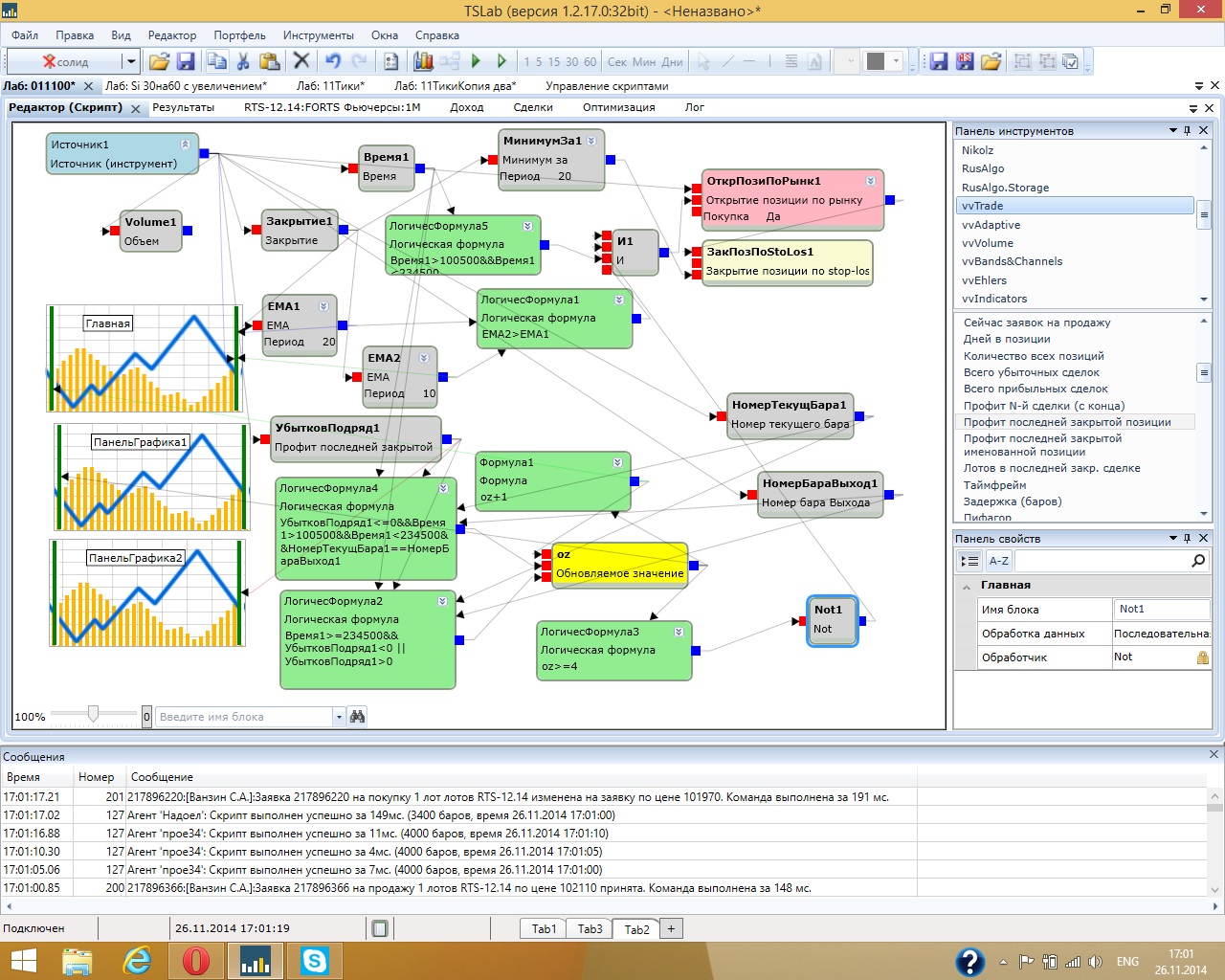Image resolution: width=1225 pixels, height=980 pixels.
Task: Select 'vvIndicators' in the tools list
Action: click(x=994, y=299)
